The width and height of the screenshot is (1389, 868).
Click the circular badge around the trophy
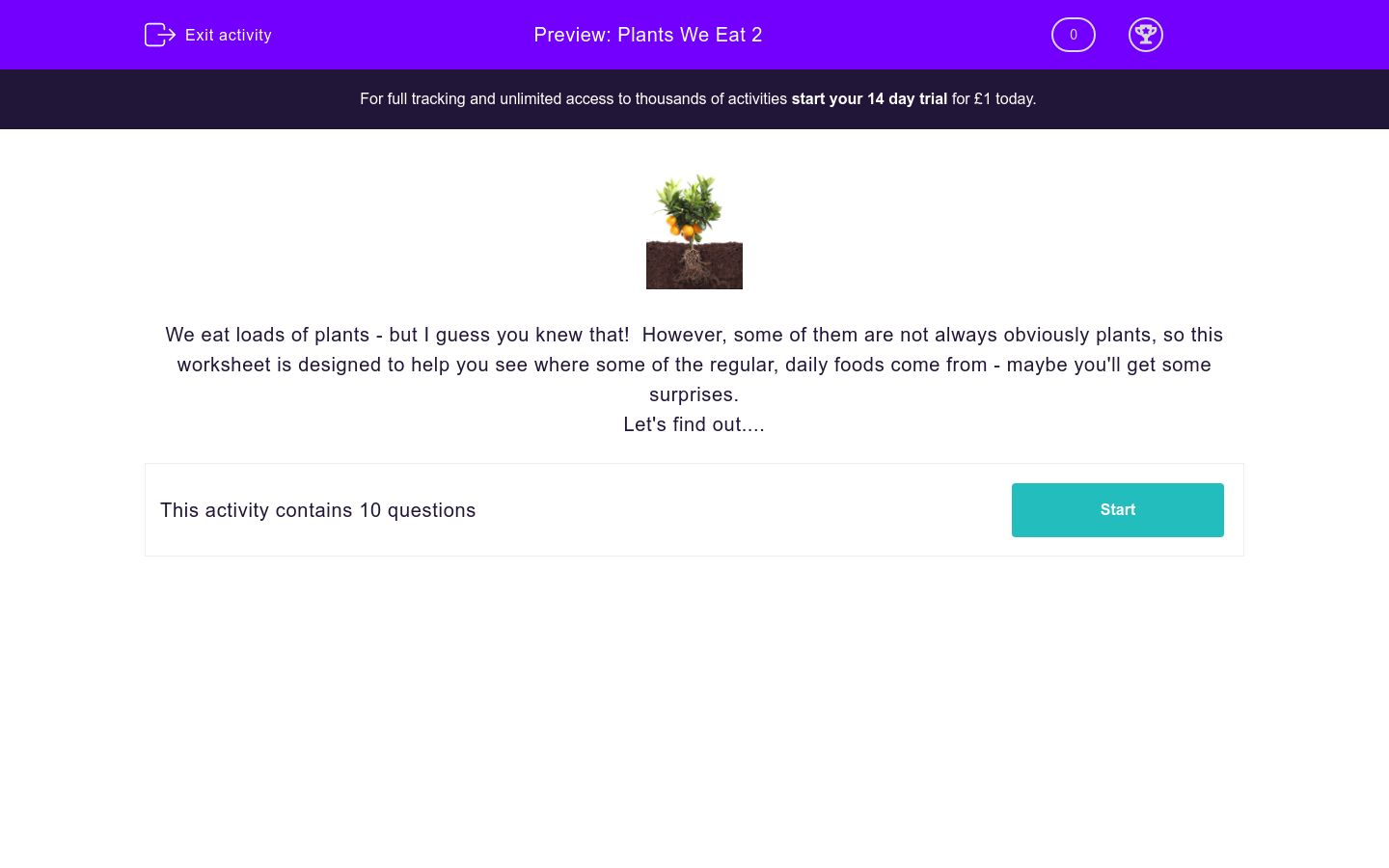pyautogui.click(x=1146, y=35)
